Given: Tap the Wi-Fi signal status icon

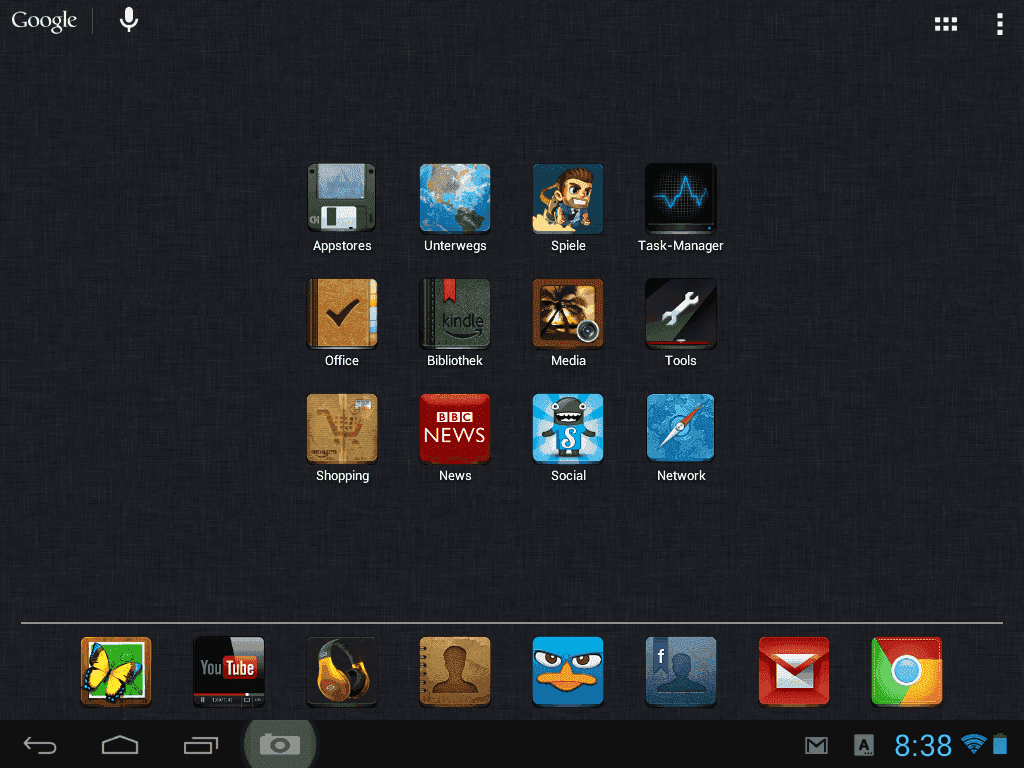Looking at the screenshot, I should point(974,744).
